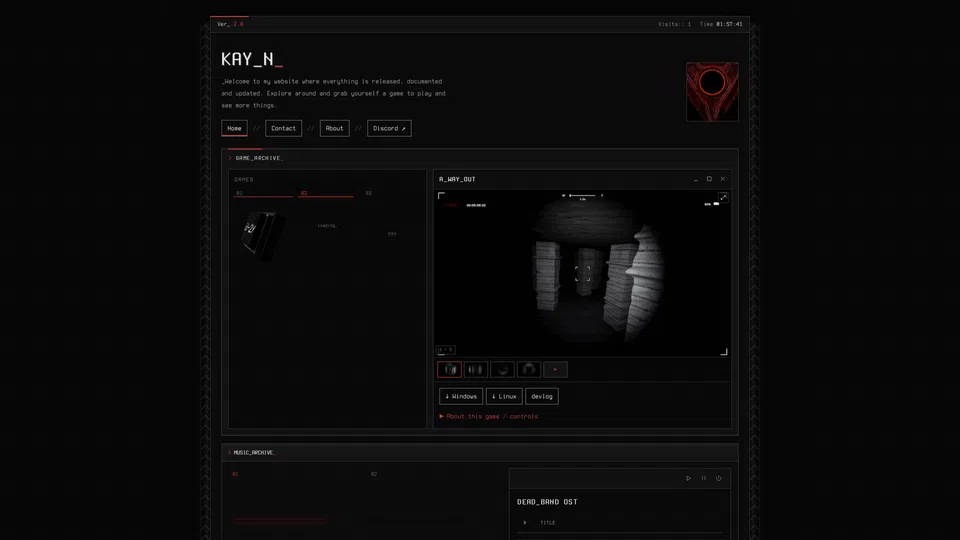Screen dimensions: 960x540
Task: Click the Visits counter text
Action: point(675,24)
